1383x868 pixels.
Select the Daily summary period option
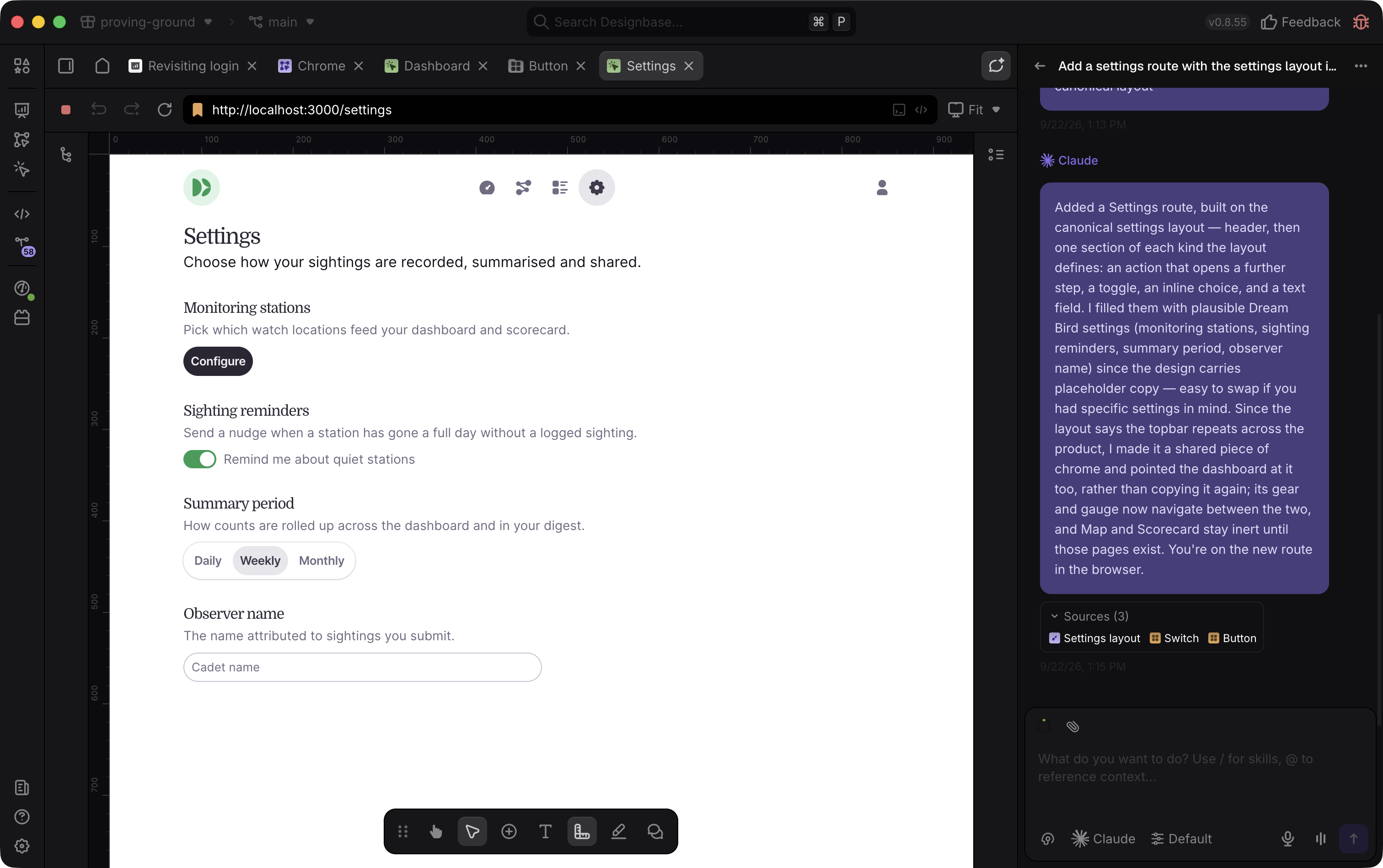click(x=208, y=561)
